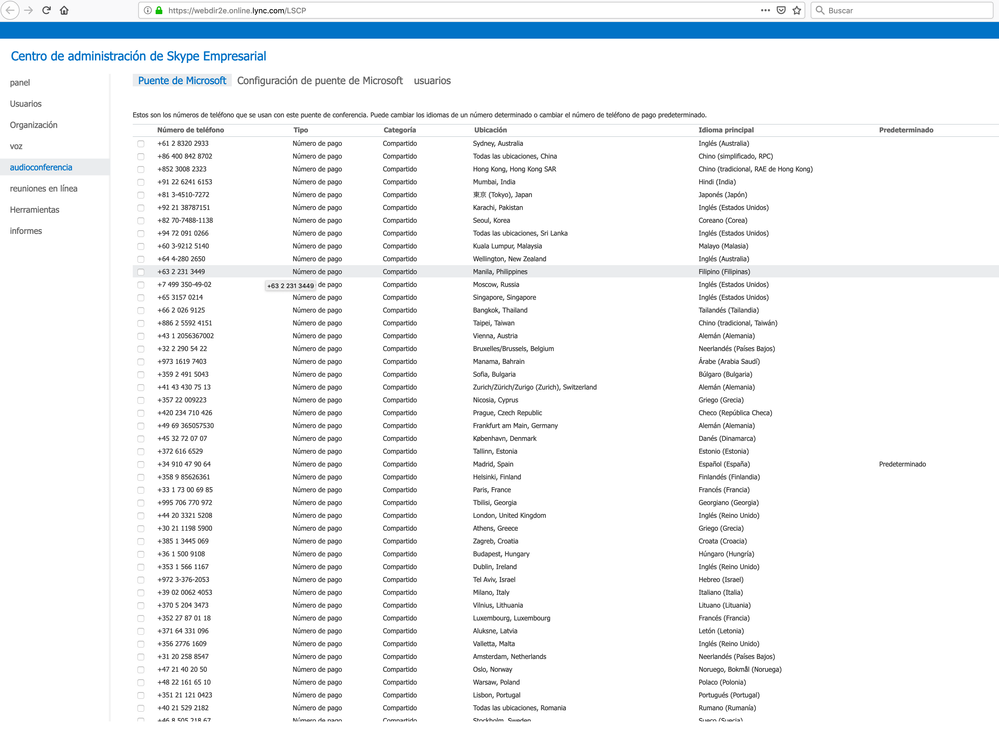Check the box for Singapore row

(141, 298)
